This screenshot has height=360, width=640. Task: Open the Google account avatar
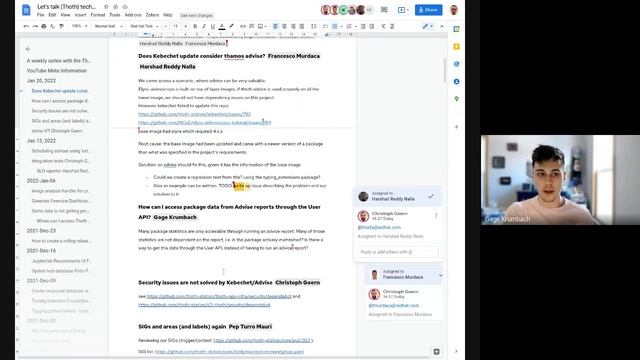pyautogui.click(x=453, y=10)
